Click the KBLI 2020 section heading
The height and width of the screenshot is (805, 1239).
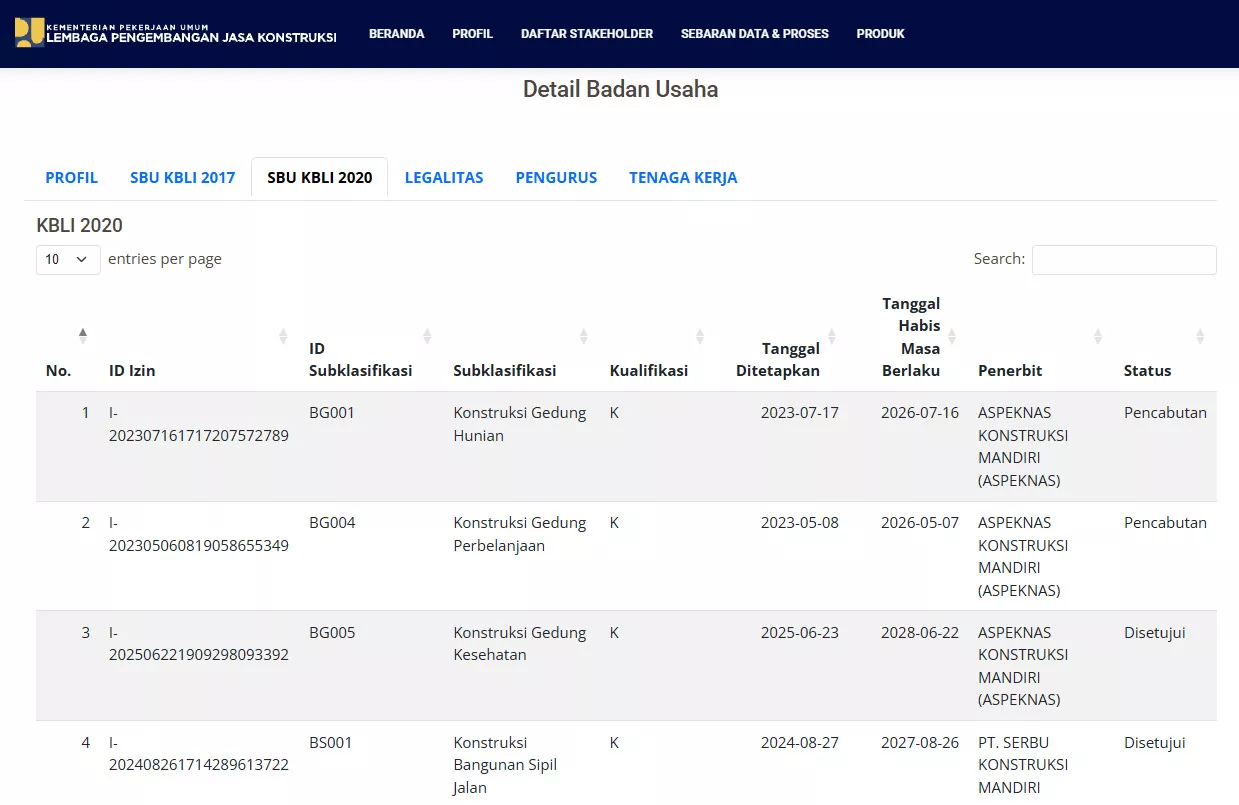[x=80, y=226]
